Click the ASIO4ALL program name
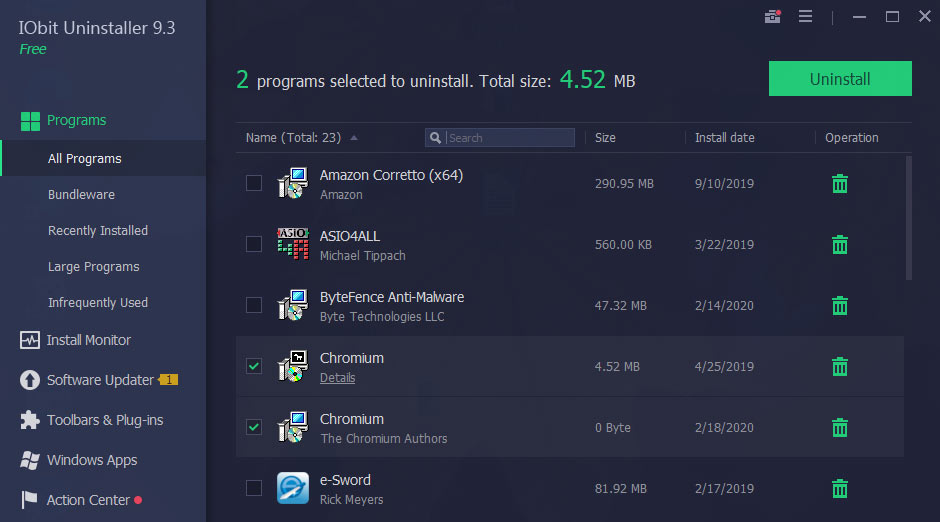The width and height of the screenshot is (940, 522). click(350, 236)
